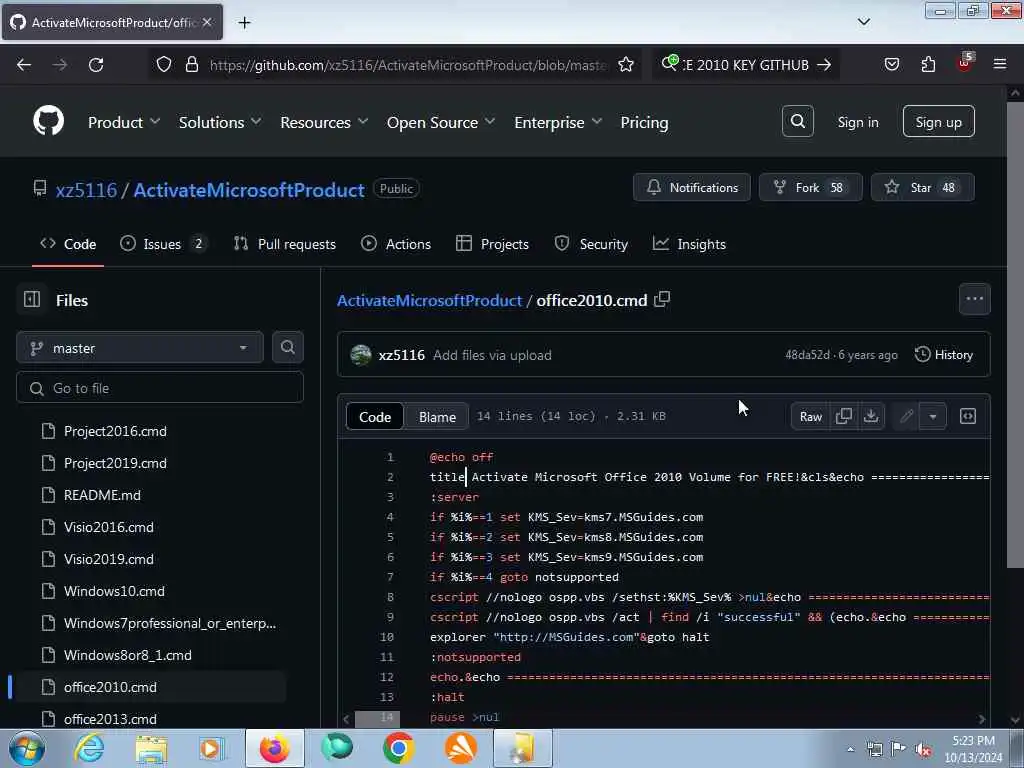Open the Raw file view
The image size is (1024, 768).
810,416
